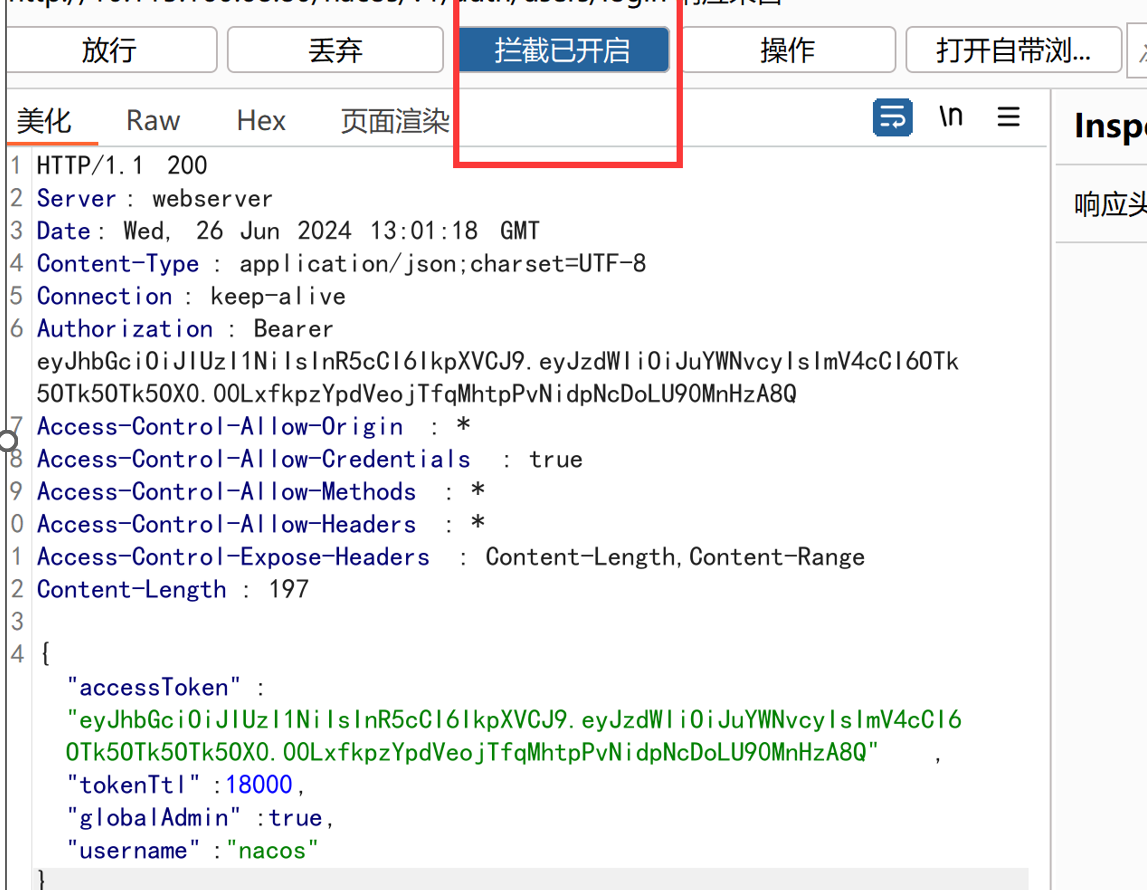Click Access-Control-Allow-Origin header
Image resolution: width=1147 pixels, height=890 pixels.
(219, 426)
